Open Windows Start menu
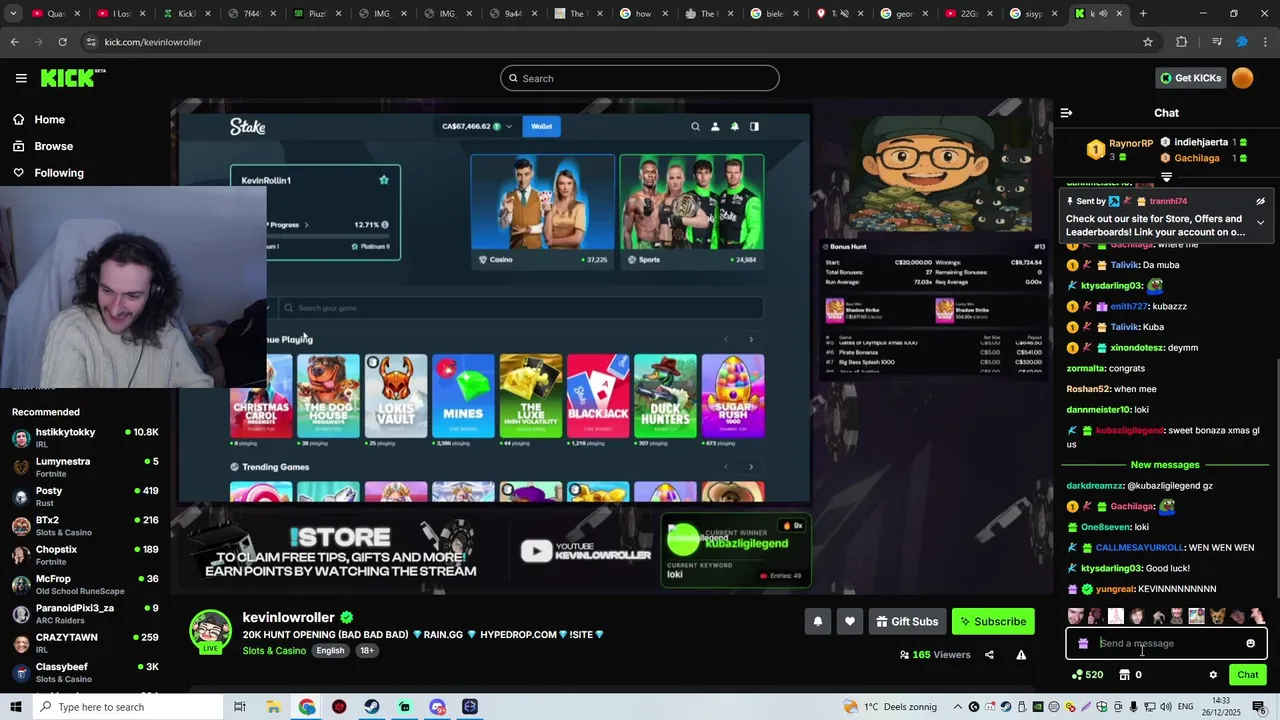This screenshot has height=720, width=1280. click(x=15, y=707)
